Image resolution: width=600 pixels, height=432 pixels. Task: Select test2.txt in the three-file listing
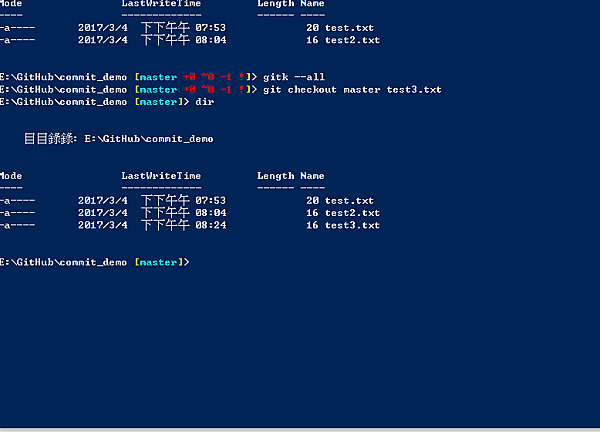(352, 213)
